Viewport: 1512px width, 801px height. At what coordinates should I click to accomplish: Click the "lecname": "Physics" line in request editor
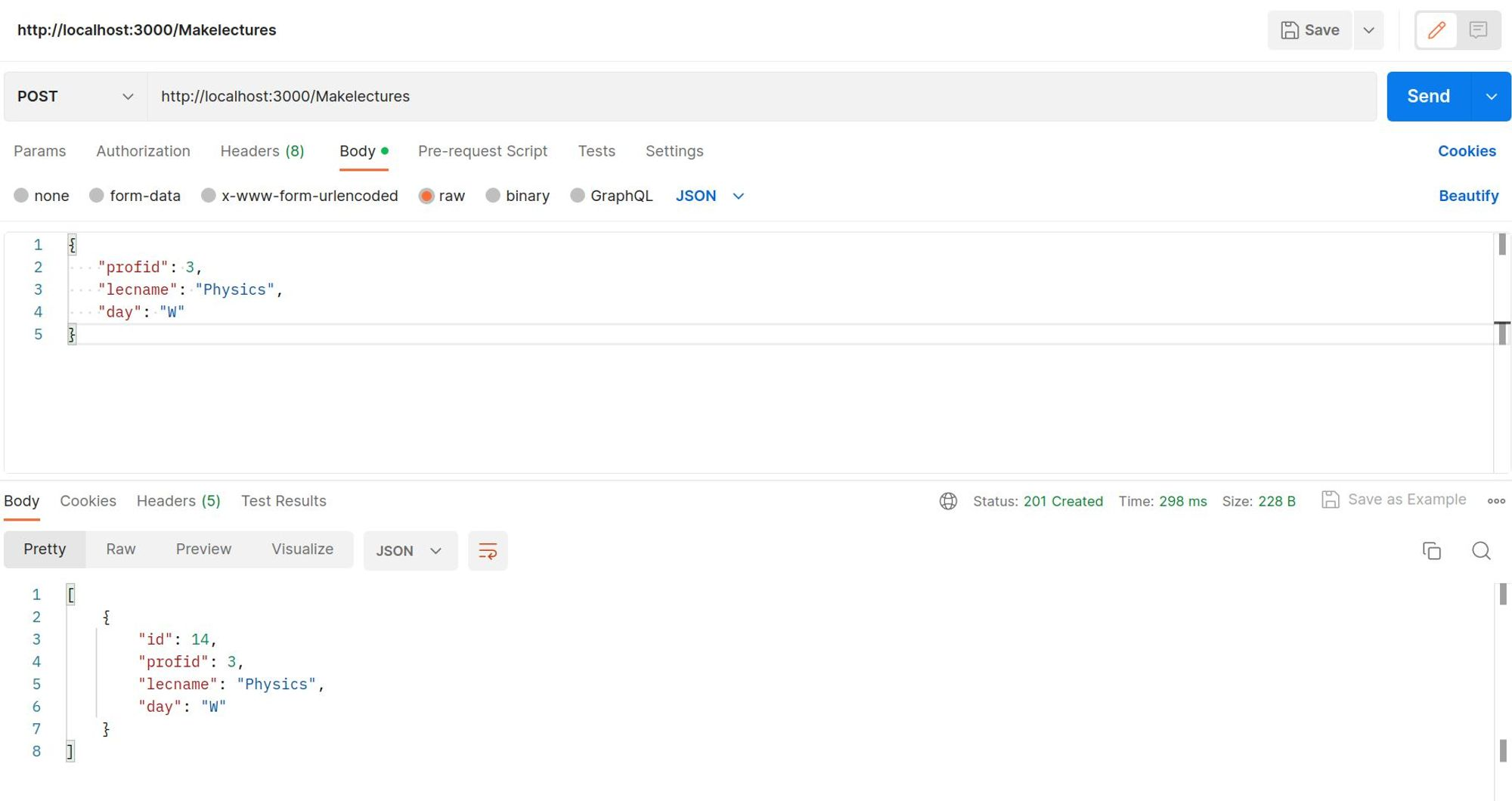click(x=191, y=290)
